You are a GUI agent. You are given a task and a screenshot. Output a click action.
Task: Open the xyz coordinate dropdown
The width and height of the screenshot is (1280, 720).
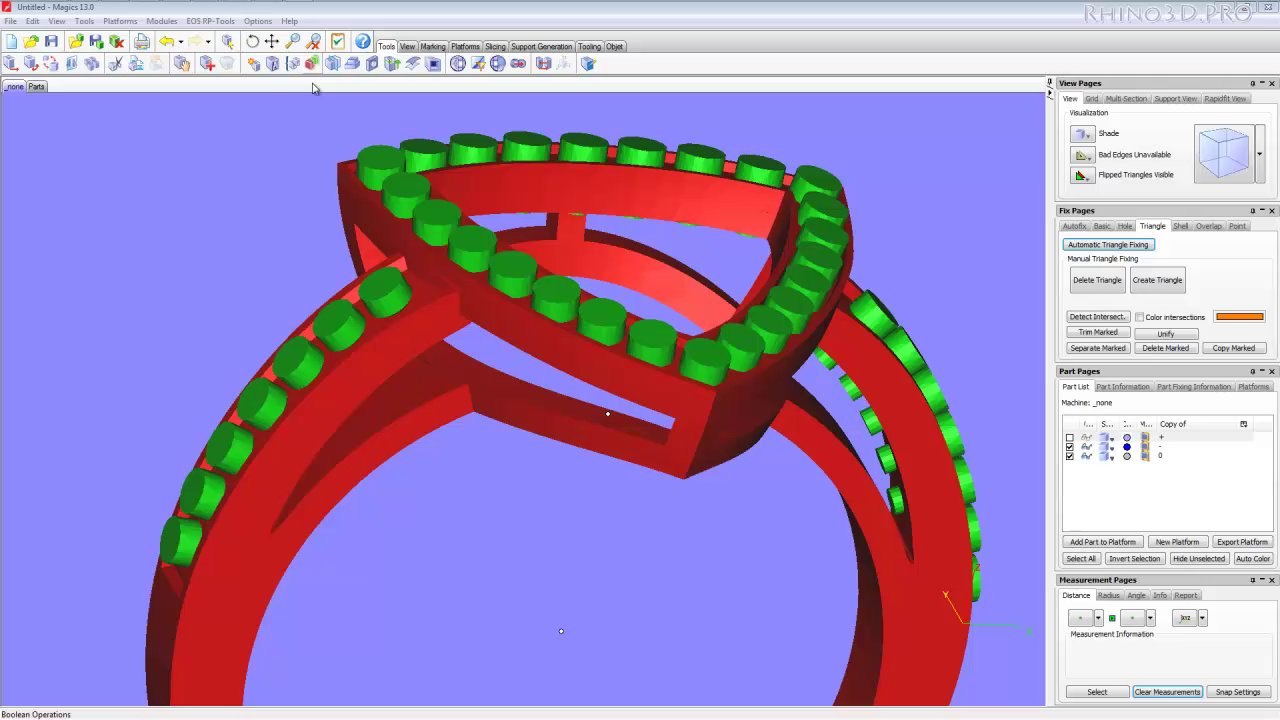(x=1202, y=618)
